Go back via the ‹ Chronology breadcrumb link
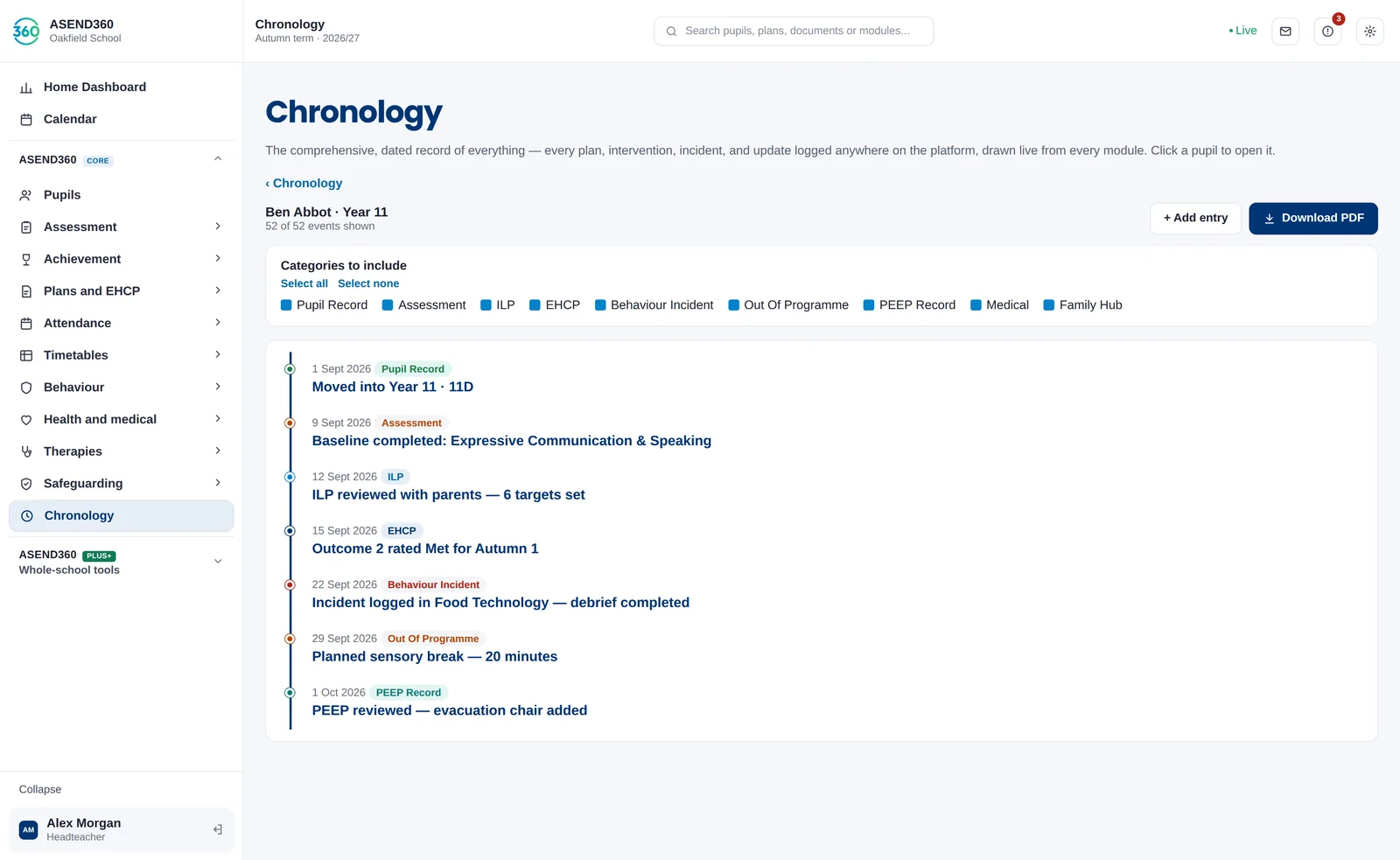 pos(304,184)
